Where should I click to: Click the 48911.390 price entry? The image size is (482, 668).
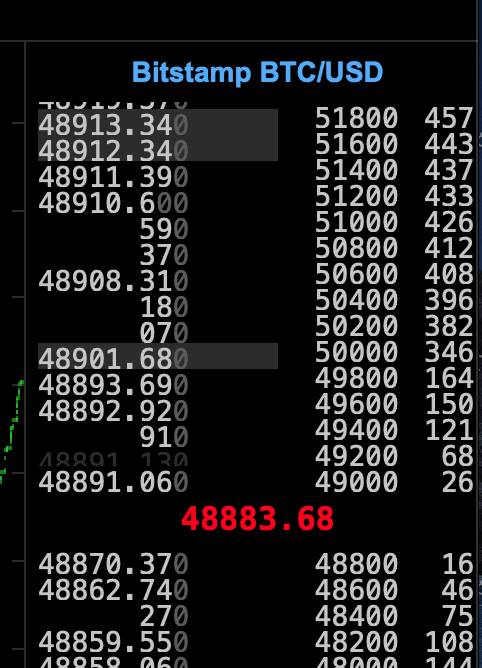(x=113, y=177)
